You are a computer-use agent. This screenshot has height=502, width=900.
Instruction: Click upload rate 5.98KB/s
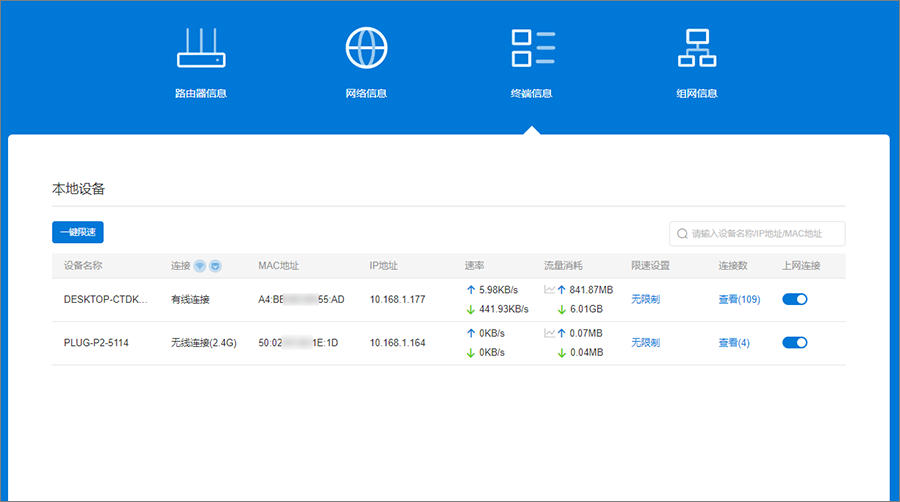coord(498,290)
